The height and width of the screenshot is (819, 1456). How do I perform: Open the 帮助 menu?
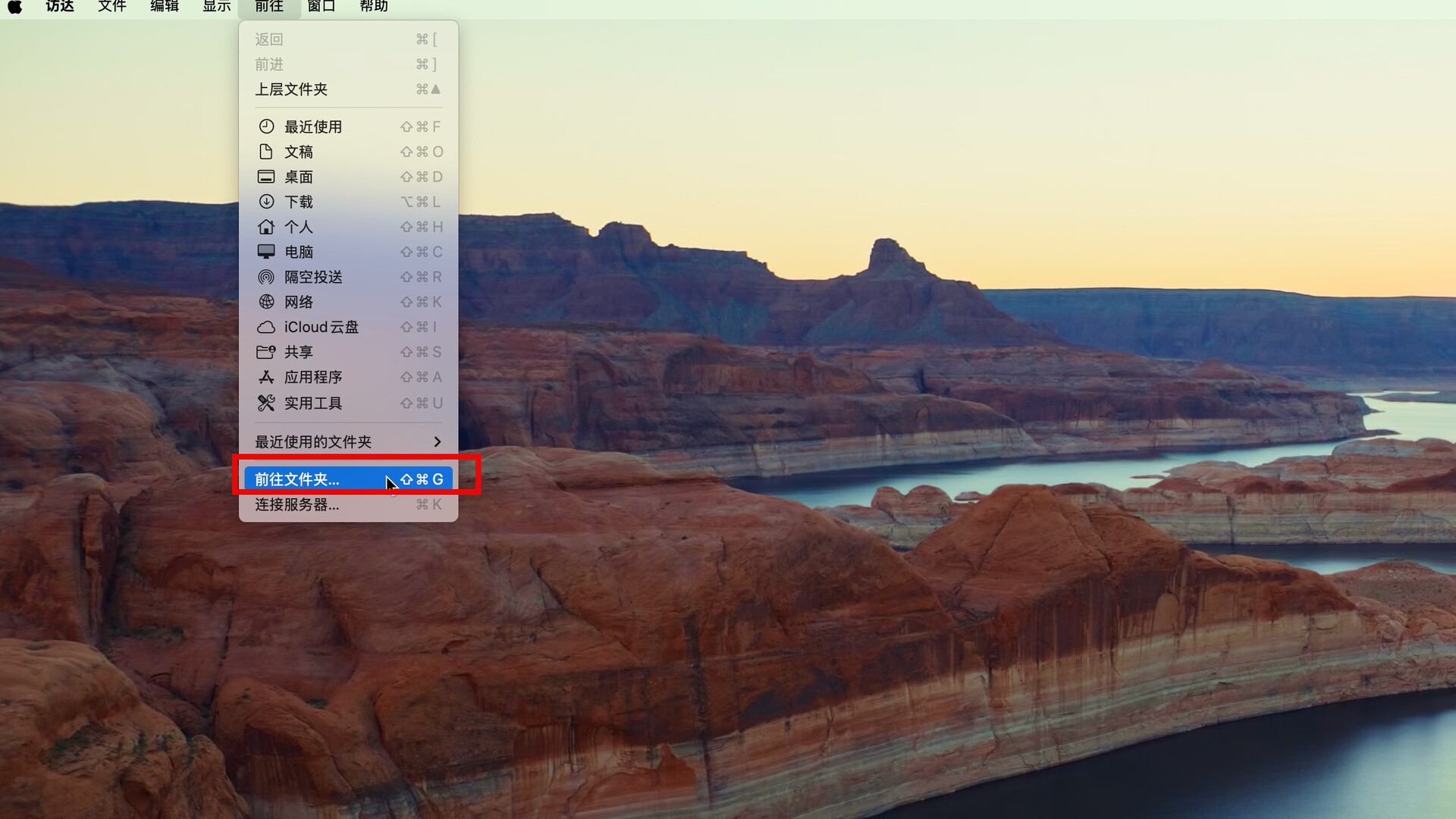(x=374, y=6)
